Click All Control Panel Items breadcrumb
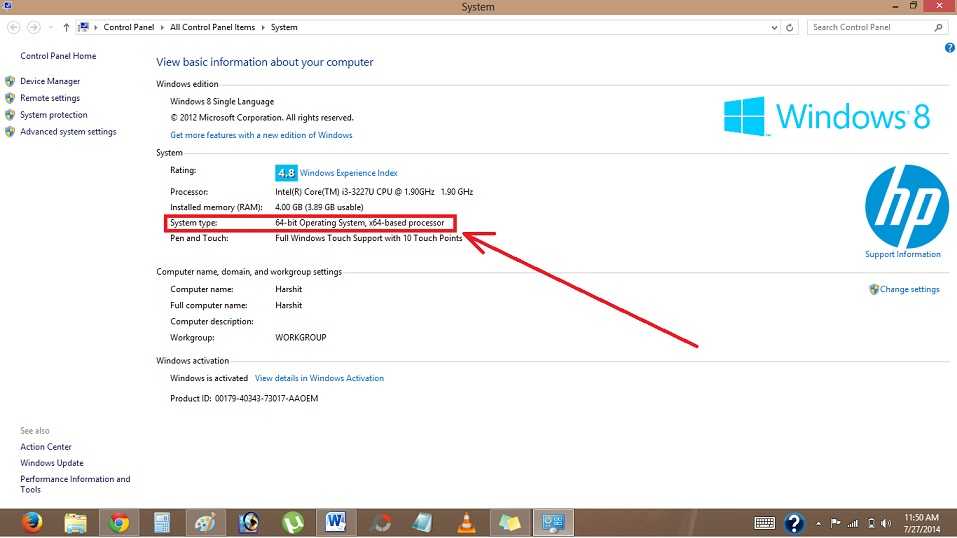The image size is (957, 538). (212, 27)
